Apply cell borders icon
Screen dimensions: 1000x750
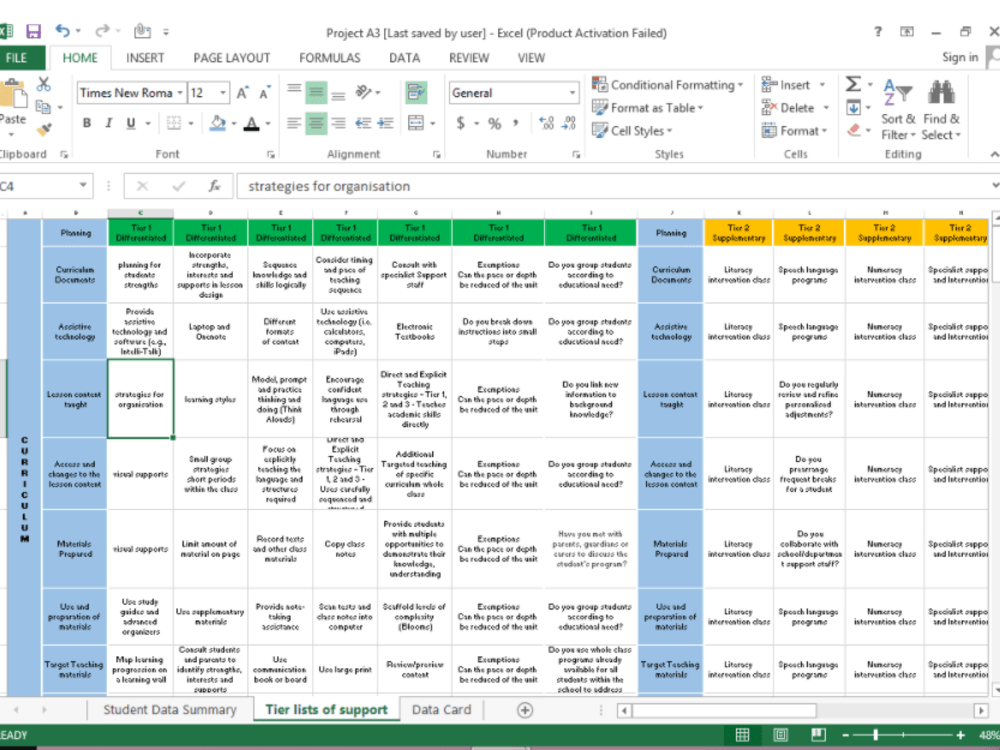[173, 123]
